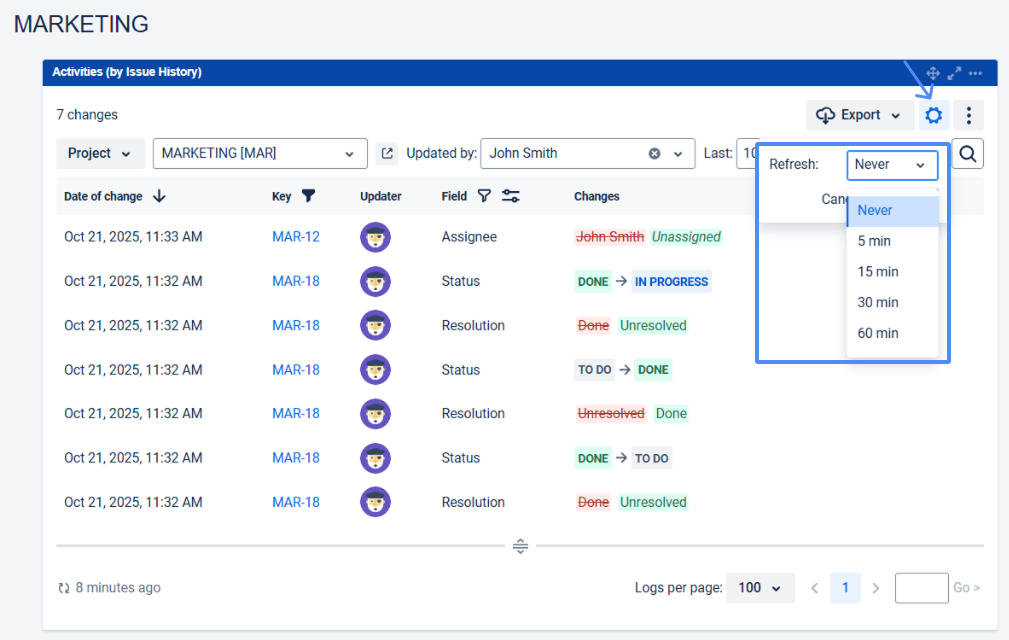The height and width of the screenshot is (640, 1009).
Task: Open the three-dot vertical more menu
Action: point(968,115)
